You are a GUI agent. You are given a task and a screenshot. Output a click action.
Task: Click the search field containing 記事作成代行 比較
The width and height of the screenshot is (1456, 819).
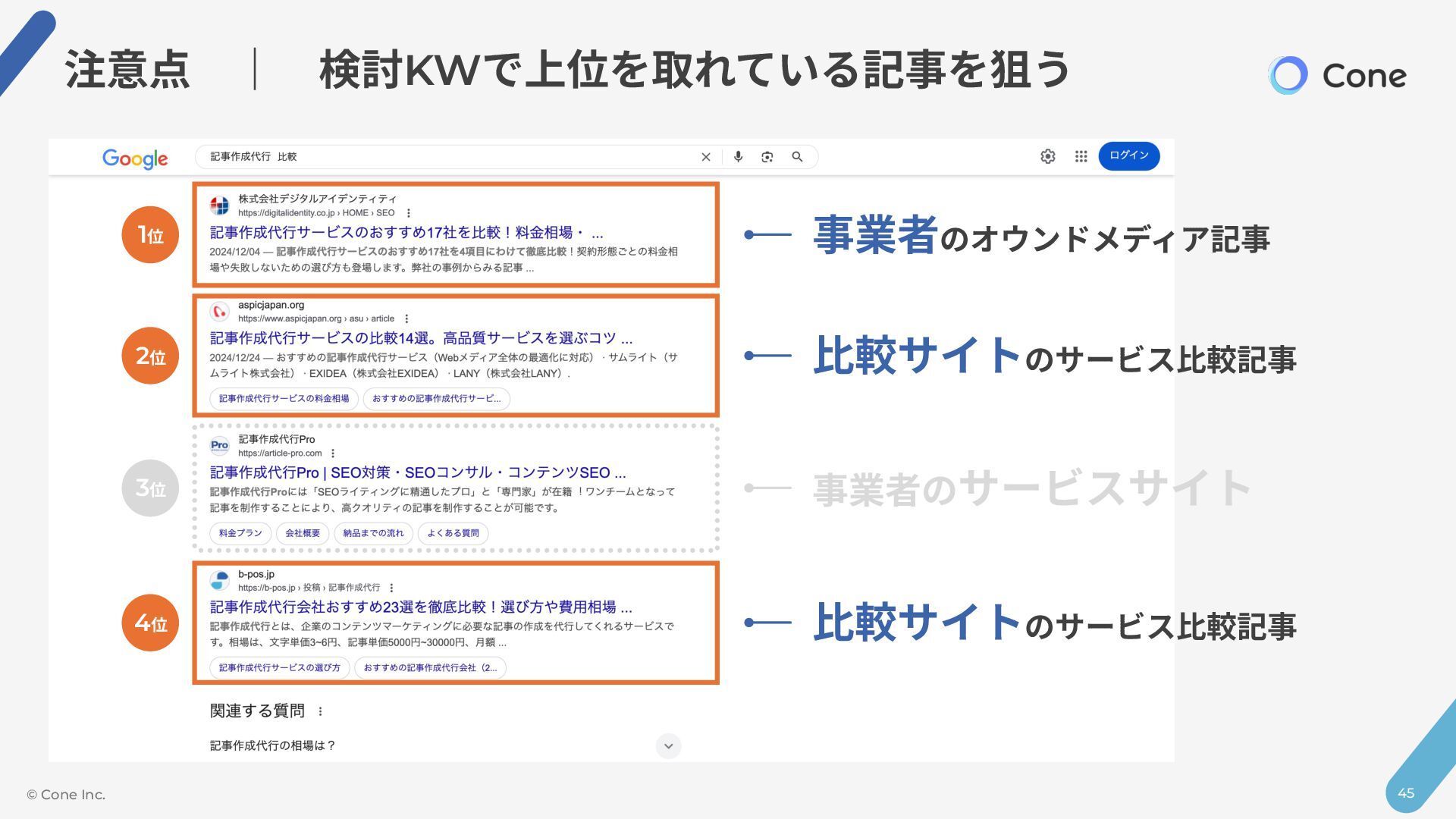[x=447, y=157]
